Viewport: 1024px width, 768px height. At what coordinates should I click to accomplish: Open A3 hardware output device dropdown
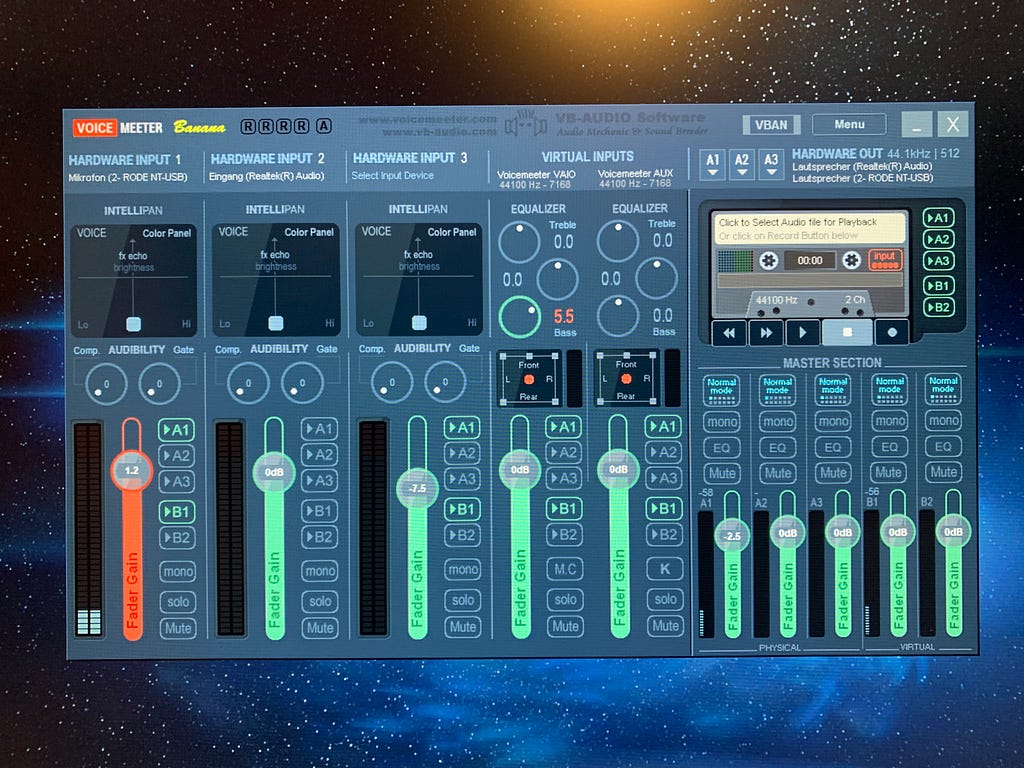(771, 163)
